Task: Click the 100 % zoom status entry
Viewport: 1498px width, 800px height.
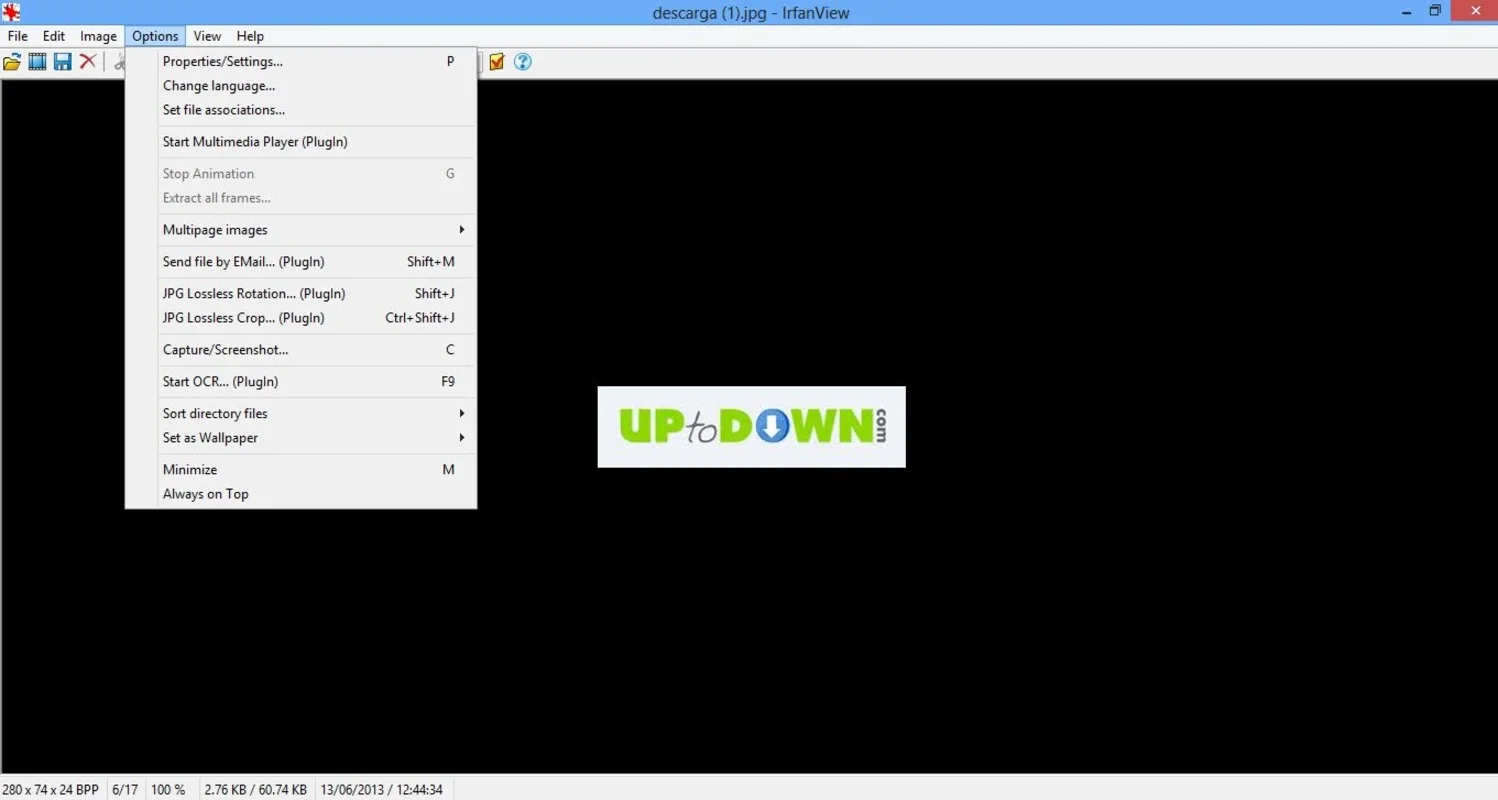Action: tap(169, 789)
